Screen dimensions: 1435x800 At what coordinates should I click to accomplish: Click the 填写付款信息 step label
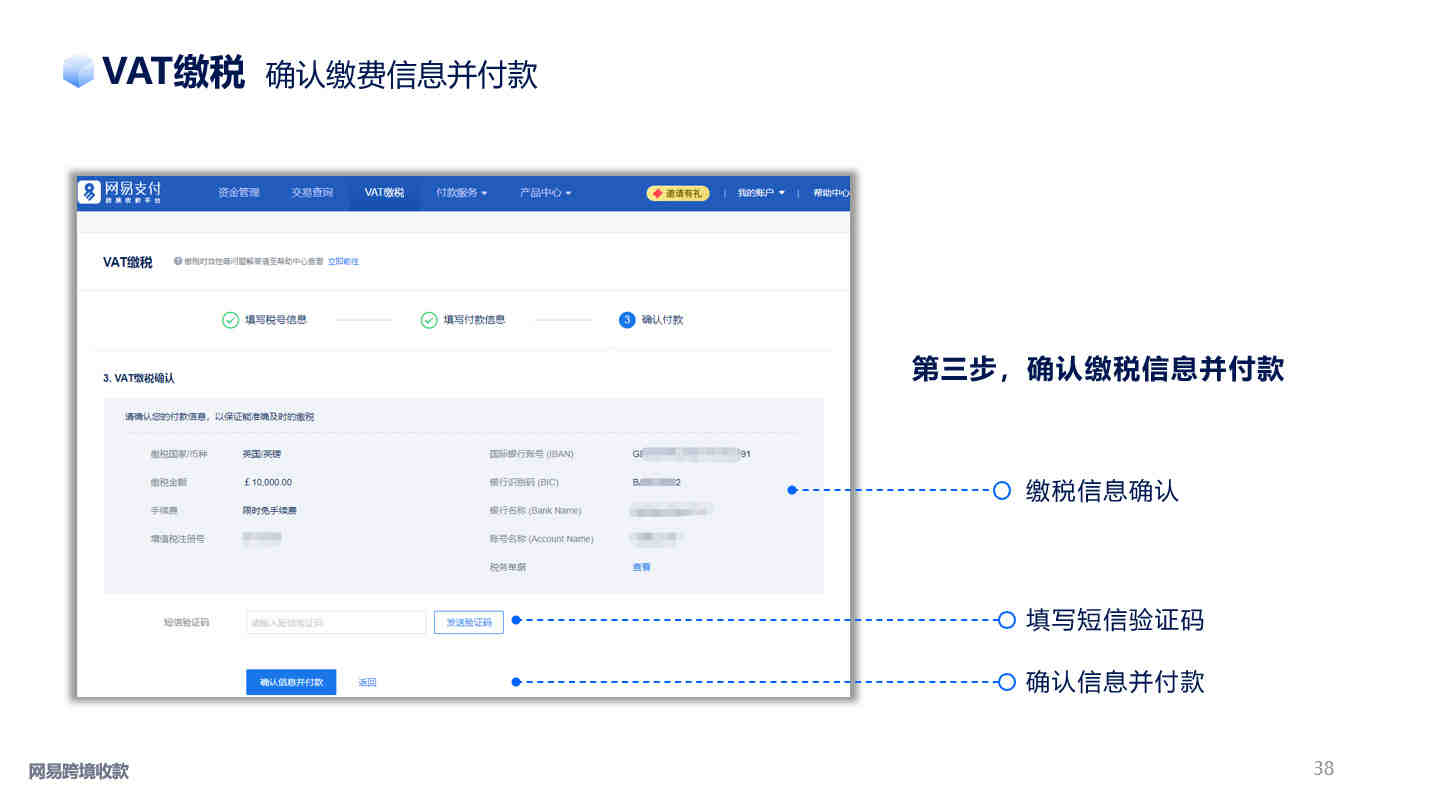(475, 320)
